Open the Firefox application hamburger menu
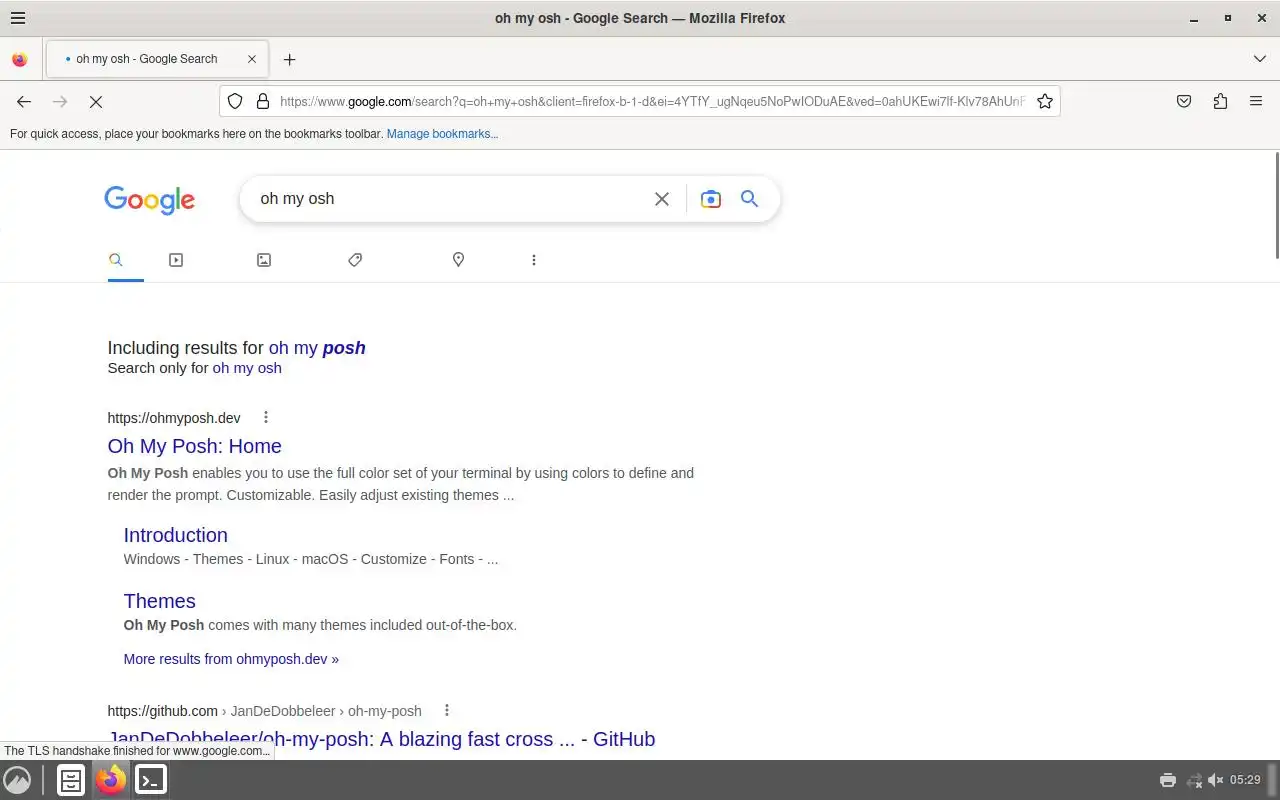The height and width of the screenshot is (800, 1280). 1256,101
